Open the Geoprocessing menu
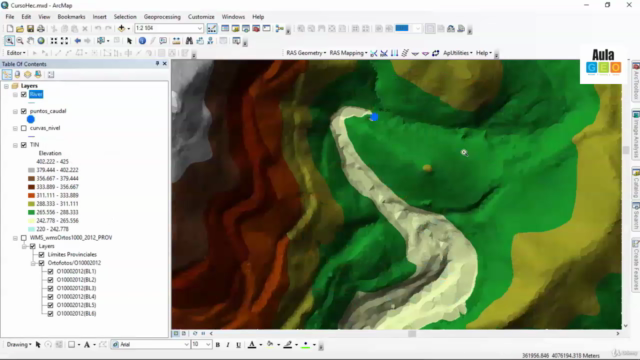Screen dimensions: 640x360 point(162,17)
